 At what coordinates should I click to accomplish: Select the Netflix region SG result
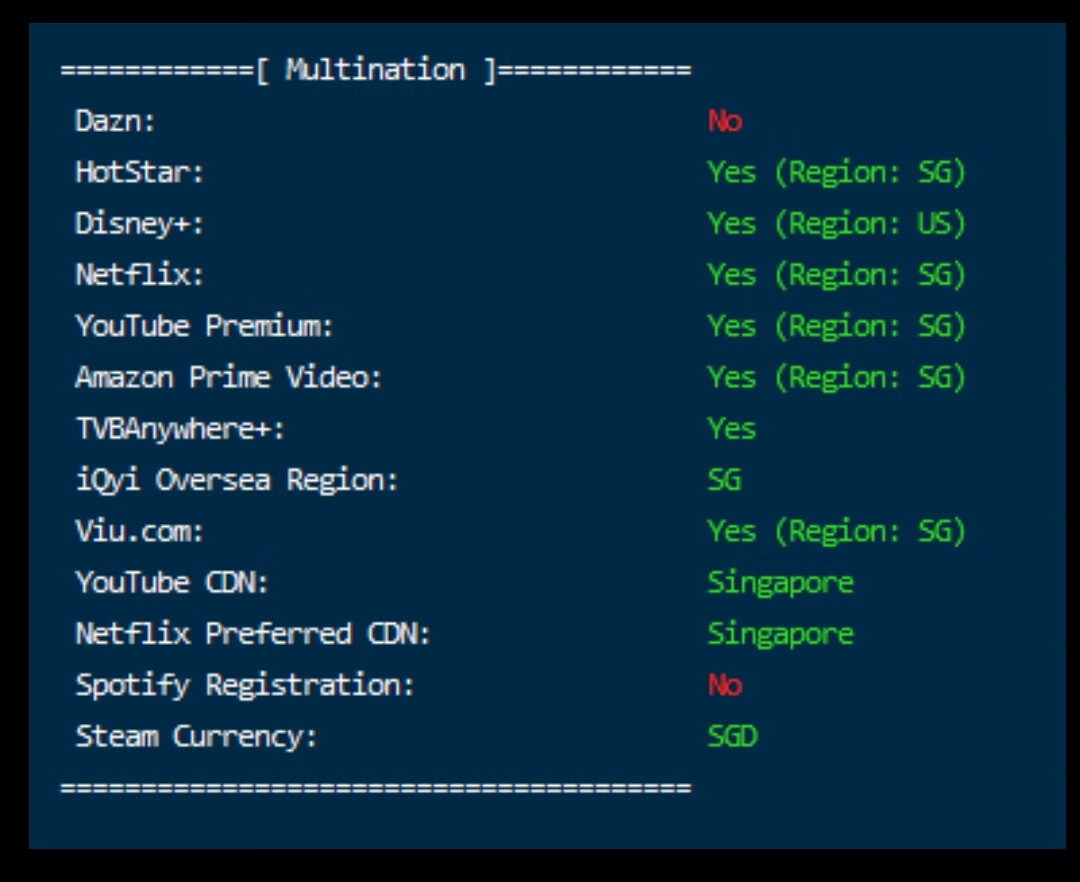(836, 275)
